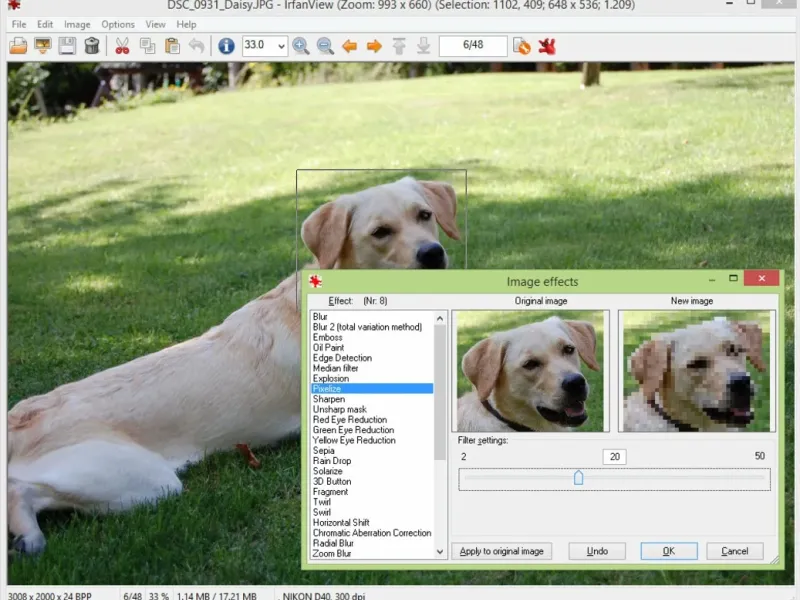Choose the Sepia effect from the list
This screenshot has height=600, width=800.
tap(324, 451)
